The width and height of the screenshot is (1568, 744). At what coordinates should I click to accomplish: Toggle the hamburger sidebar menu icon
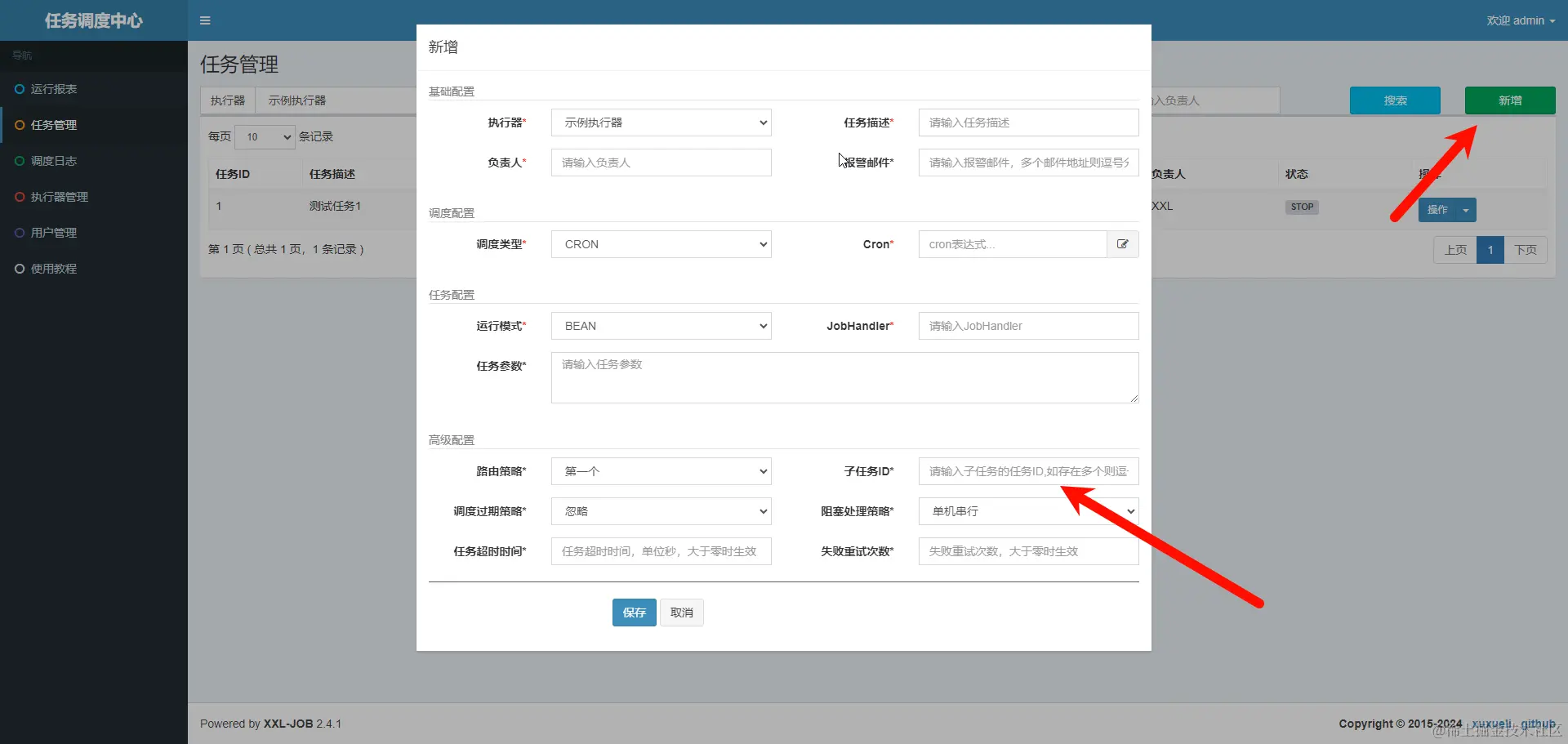205,20
